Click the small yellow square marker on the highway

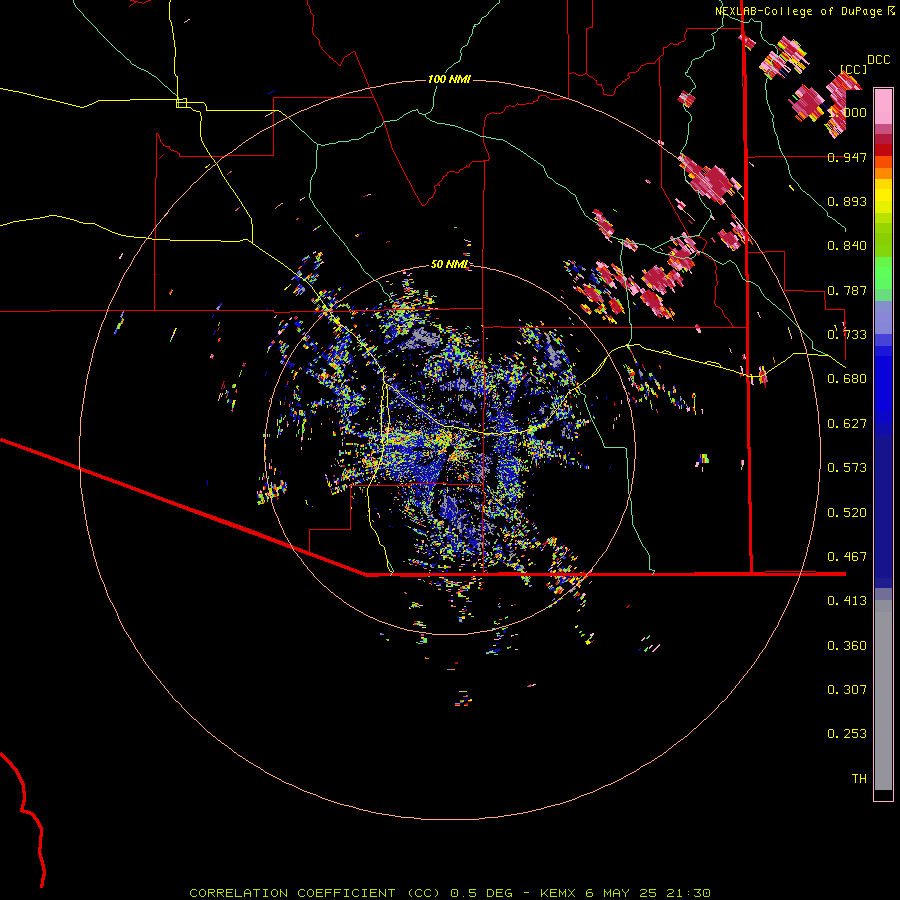pos(181,103)
